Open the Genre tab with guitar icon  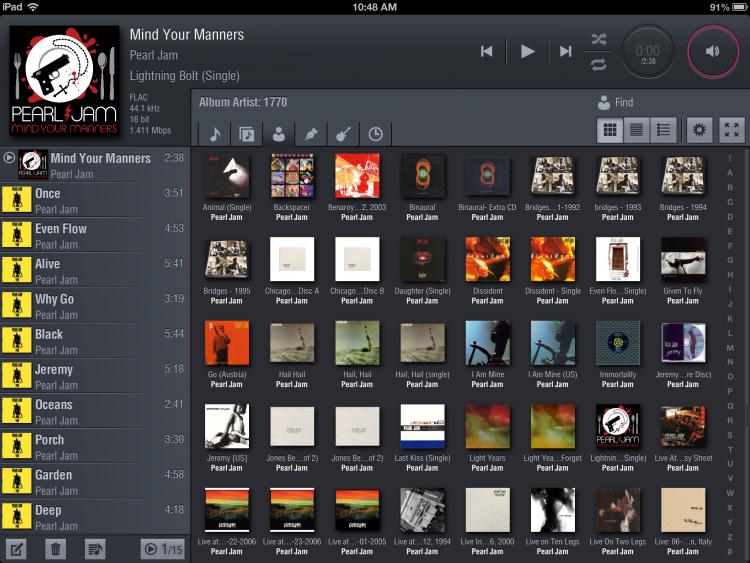343,134
